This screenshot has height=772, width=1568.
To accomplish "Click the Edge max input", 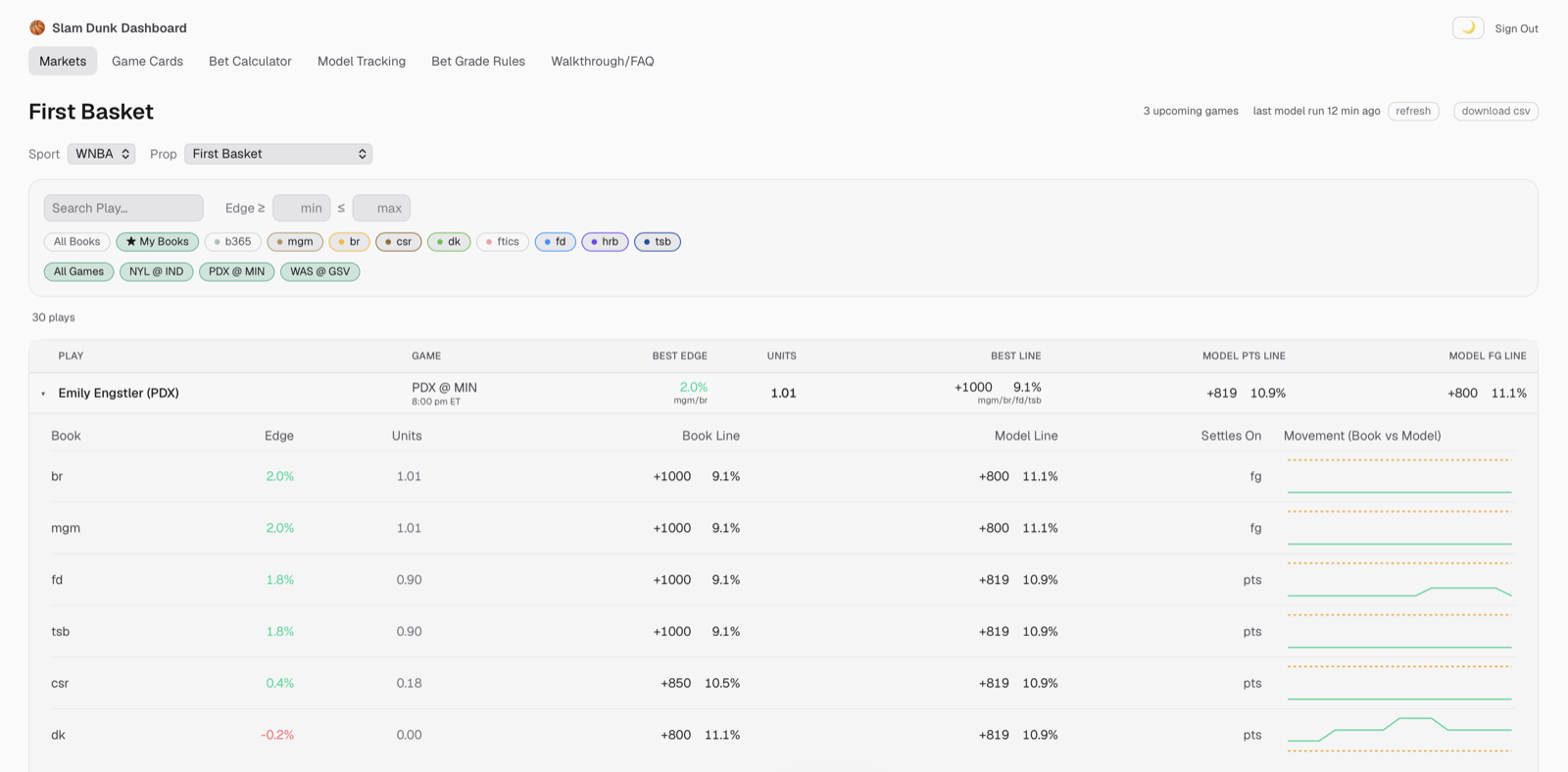I will click(381, 208).
